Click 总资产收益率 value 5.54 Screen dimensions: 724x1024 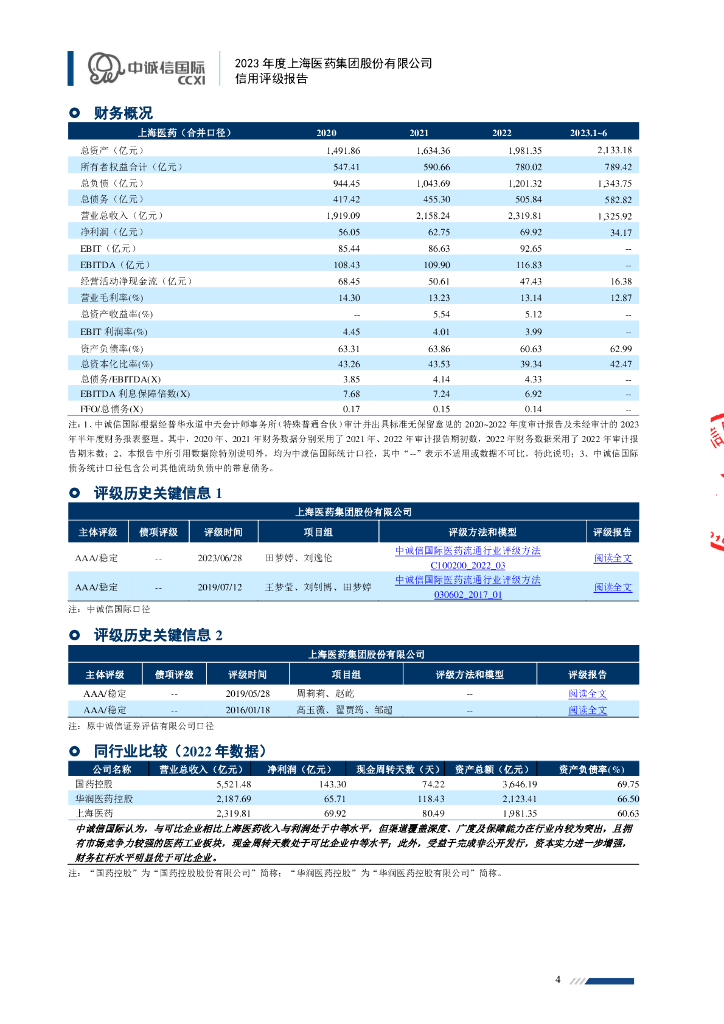[x=441, y=314]
